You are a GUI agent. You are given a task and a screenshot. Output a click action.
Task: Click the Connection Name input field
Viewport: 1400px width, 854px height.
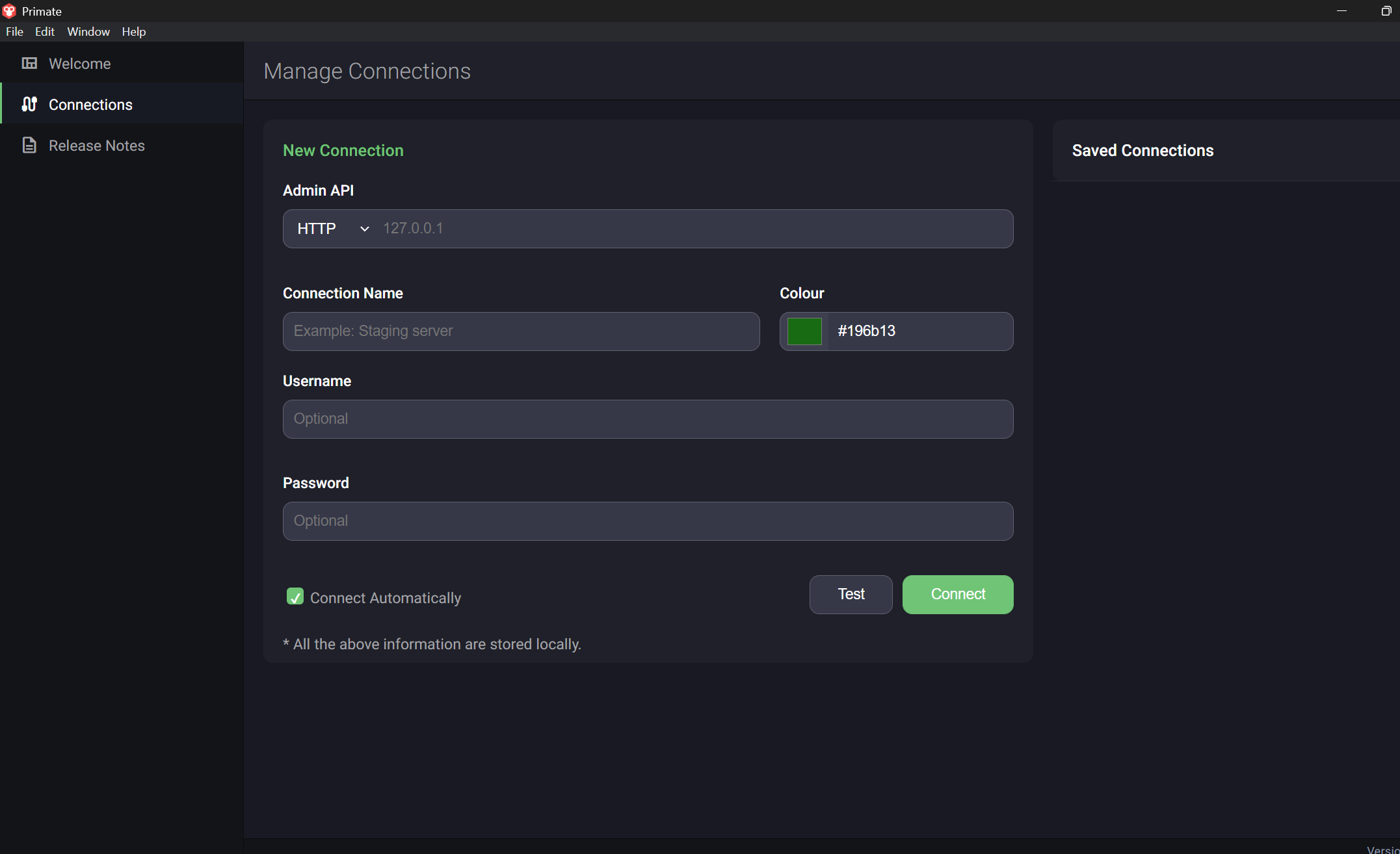pos(521,331)
